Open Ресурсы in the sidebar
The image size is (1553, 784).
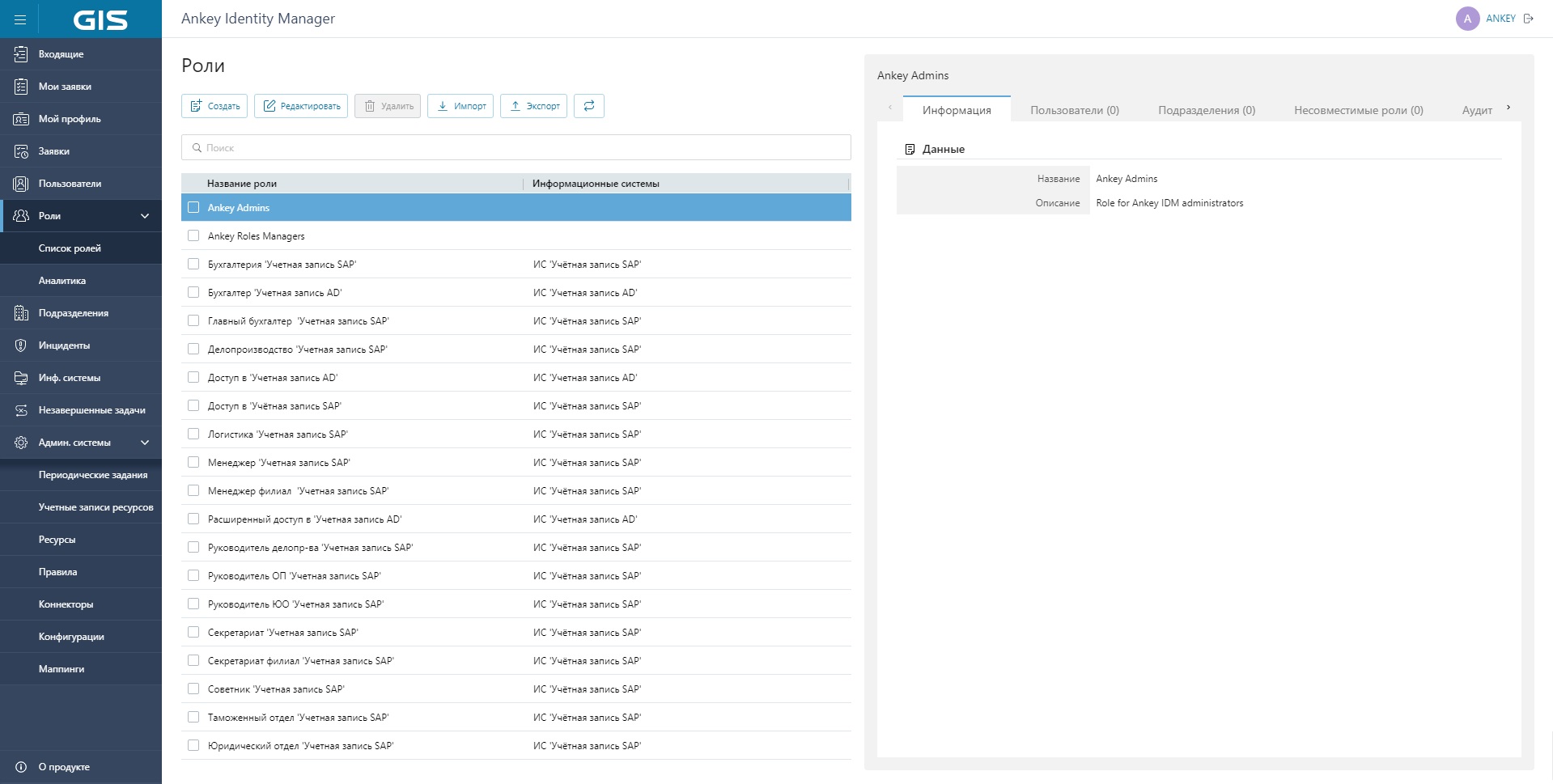(81, 540)
